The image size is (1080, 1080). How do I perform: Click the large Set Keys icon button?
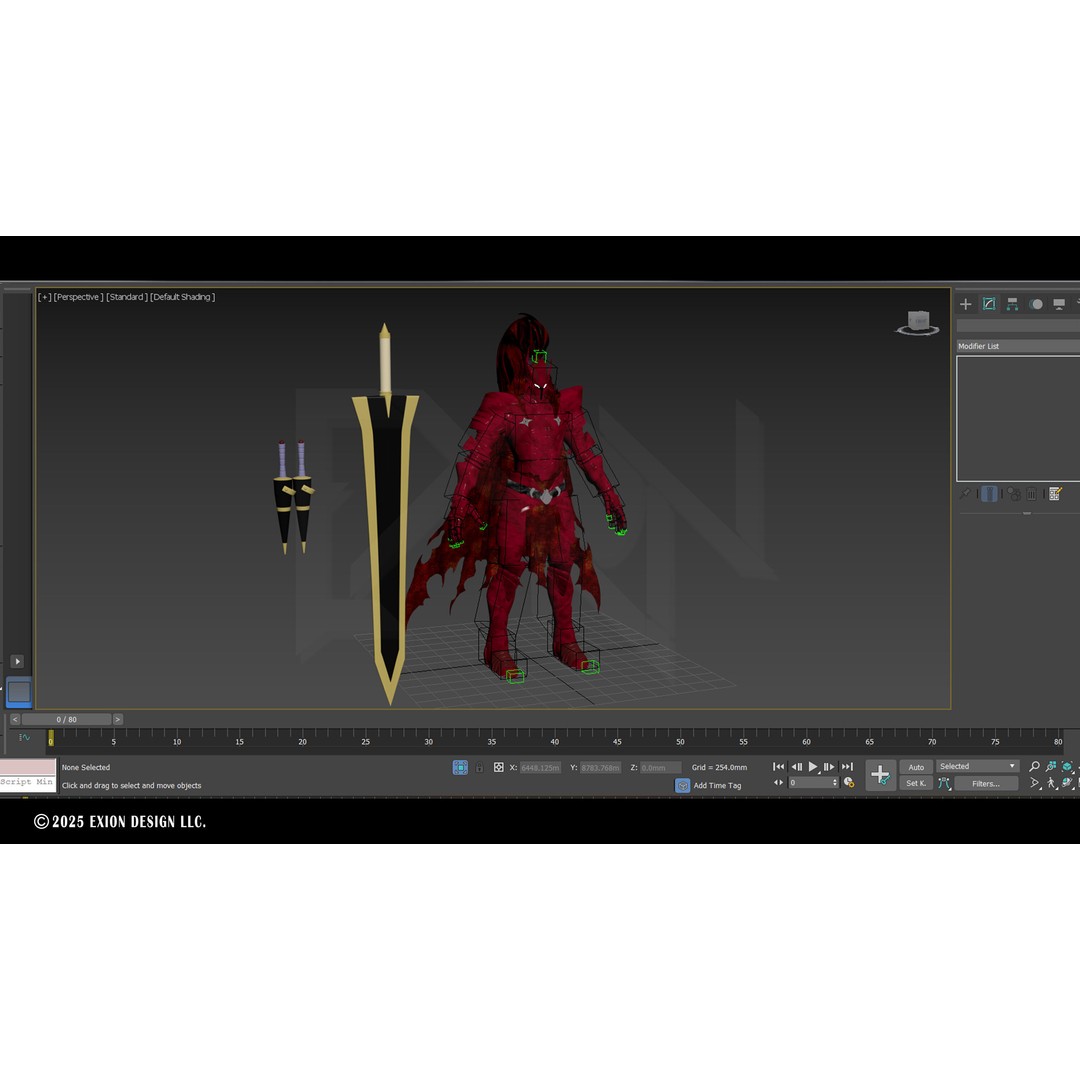pyautogui.click(x=881, y=773)
